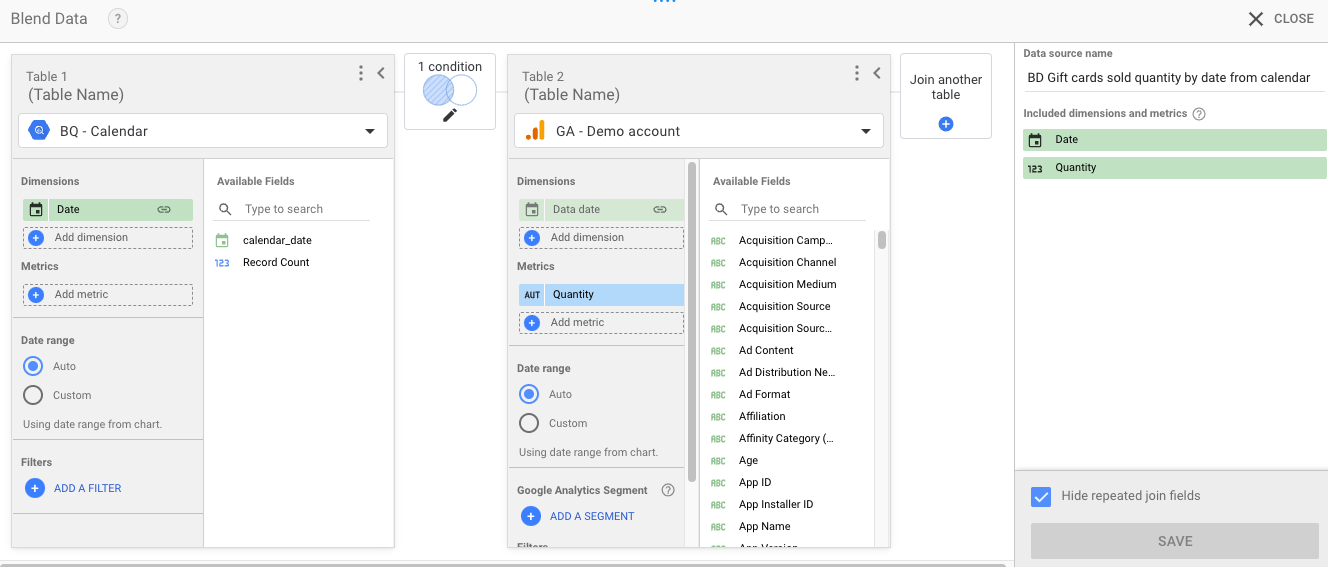The image size is (1328, 567).
Task: Click calendar icon on included Date field
Action: coord(1035,140)
